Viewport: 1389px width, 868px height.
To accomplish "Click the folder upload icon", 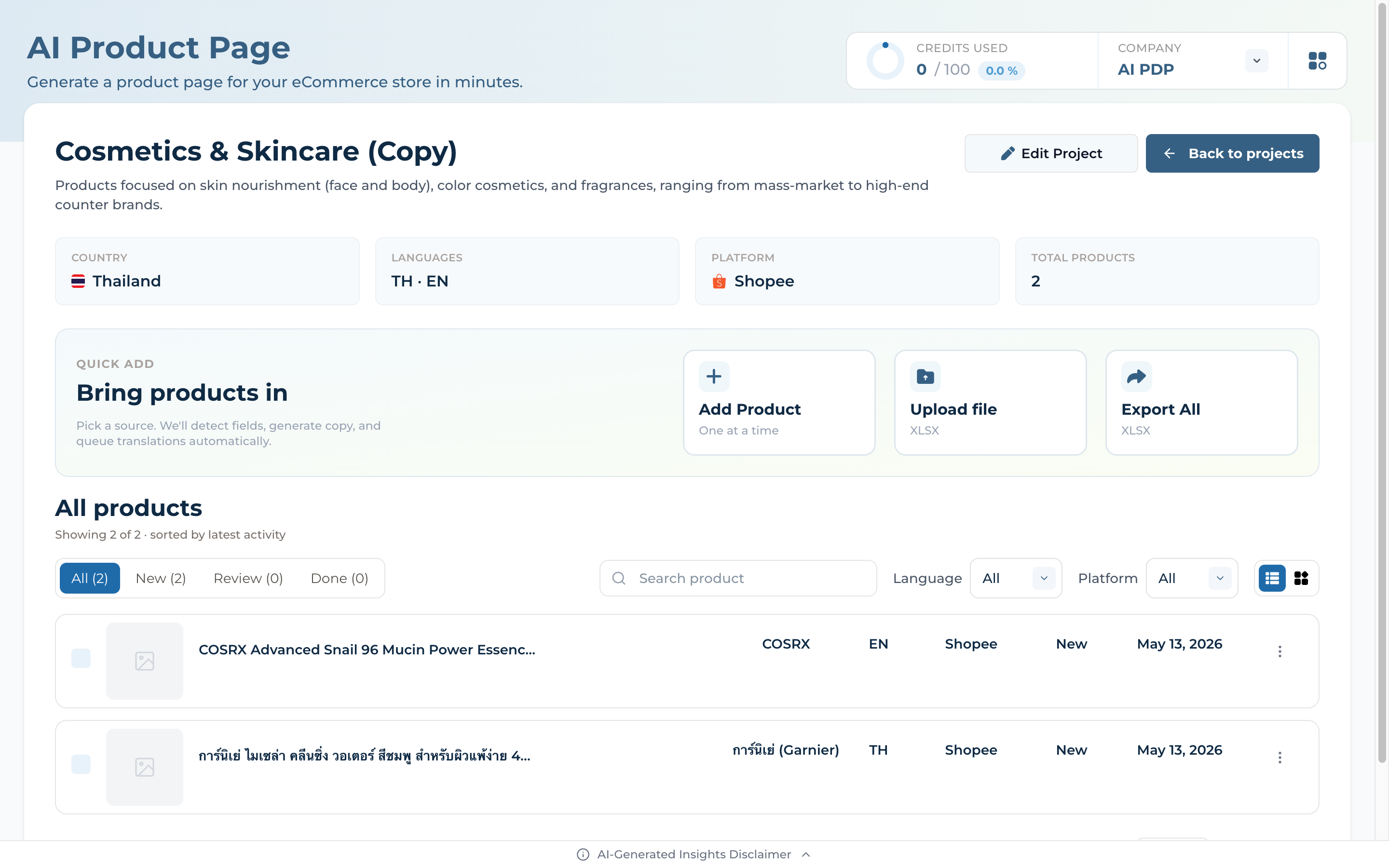I will click(x=925, y=377).
